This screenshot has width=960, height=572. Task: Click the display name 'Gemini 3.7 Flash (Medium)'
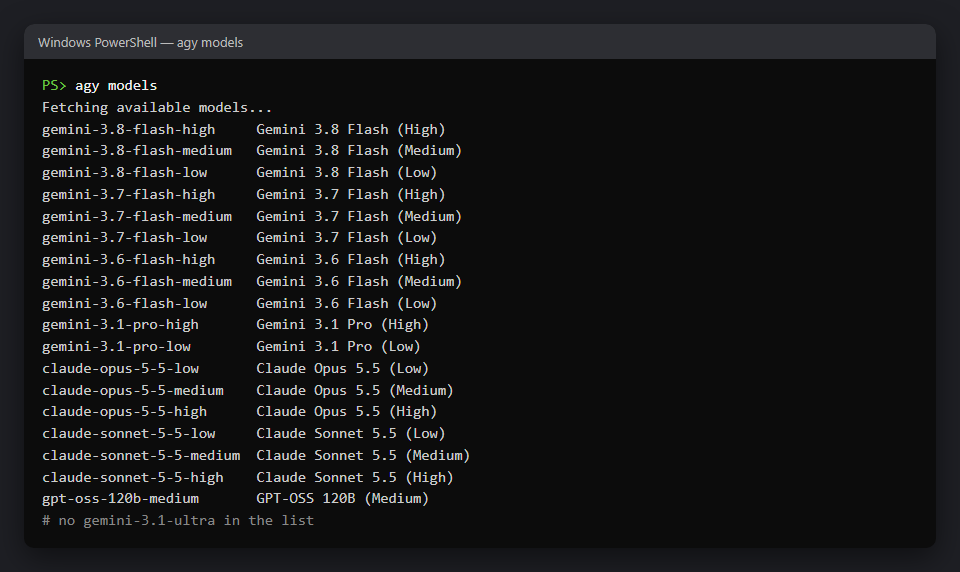[x=359, y=217]
